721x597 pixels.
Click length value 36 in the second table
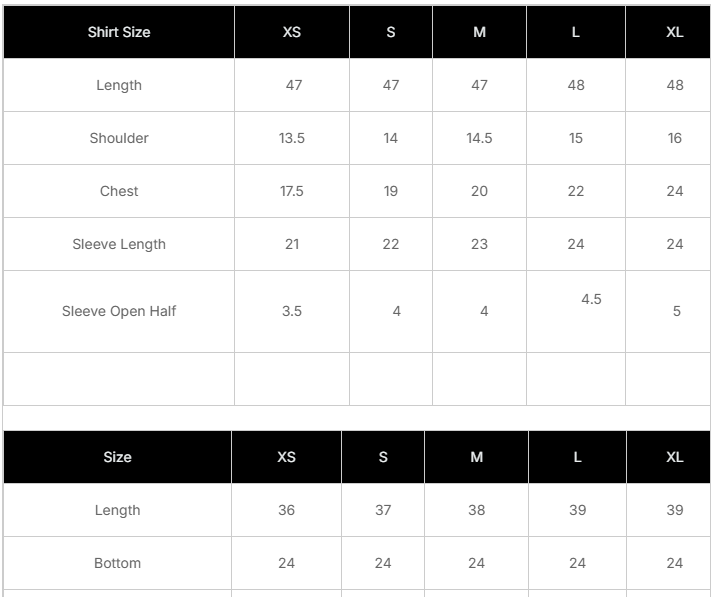[x=286, y=510]
